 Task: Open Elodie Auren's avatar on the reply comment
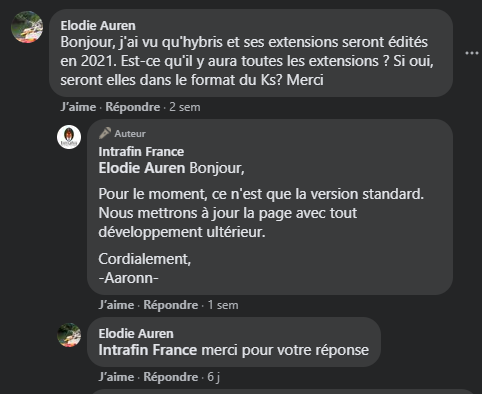[x=69, y=335]
